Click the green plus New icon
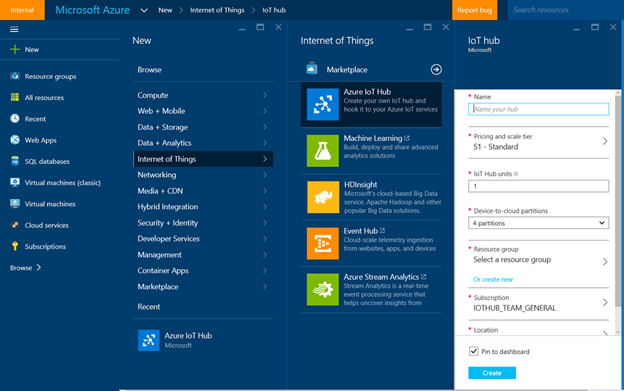Screen dimensions: 624x391 click(15, 49)
